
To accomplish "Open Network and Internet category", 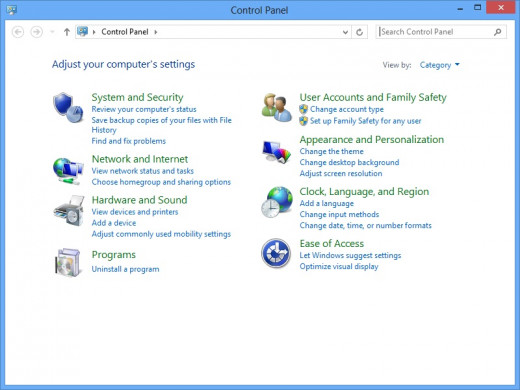I will point(140,159).
